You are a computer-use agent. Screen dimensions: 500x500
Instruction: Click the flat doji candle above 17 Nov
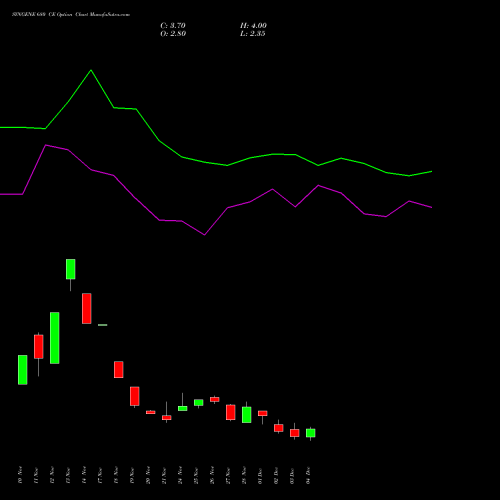pos(103,325)
